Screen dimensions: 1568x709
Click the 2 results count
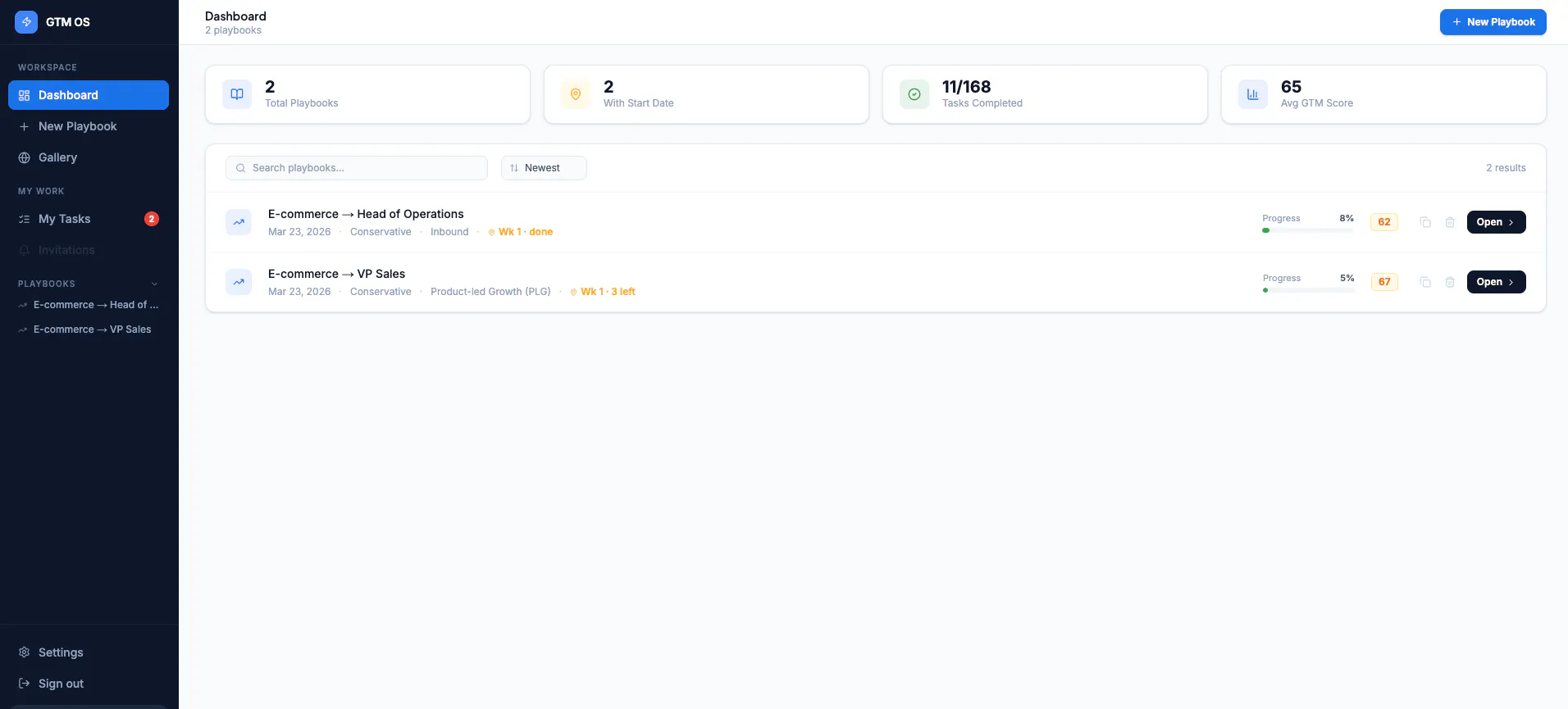coord(1506,168)
